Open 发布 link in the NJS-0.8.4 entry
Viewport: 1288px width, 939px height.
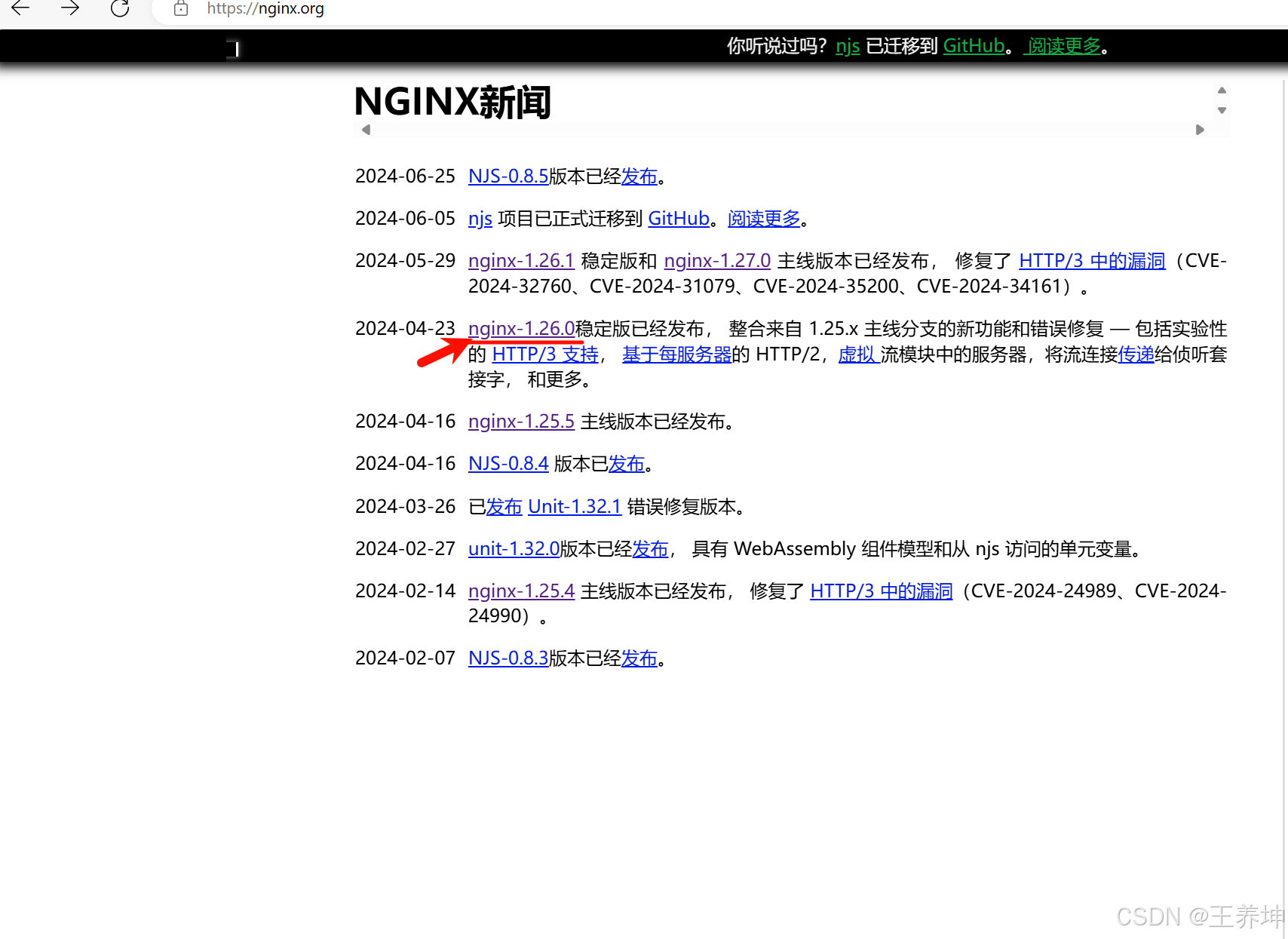[x=627, y=464]
